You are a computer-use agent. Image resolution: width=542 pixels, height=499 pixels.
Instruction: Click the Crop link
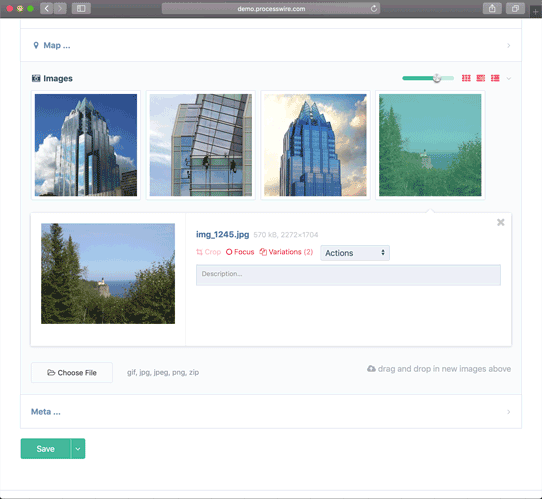208,252
